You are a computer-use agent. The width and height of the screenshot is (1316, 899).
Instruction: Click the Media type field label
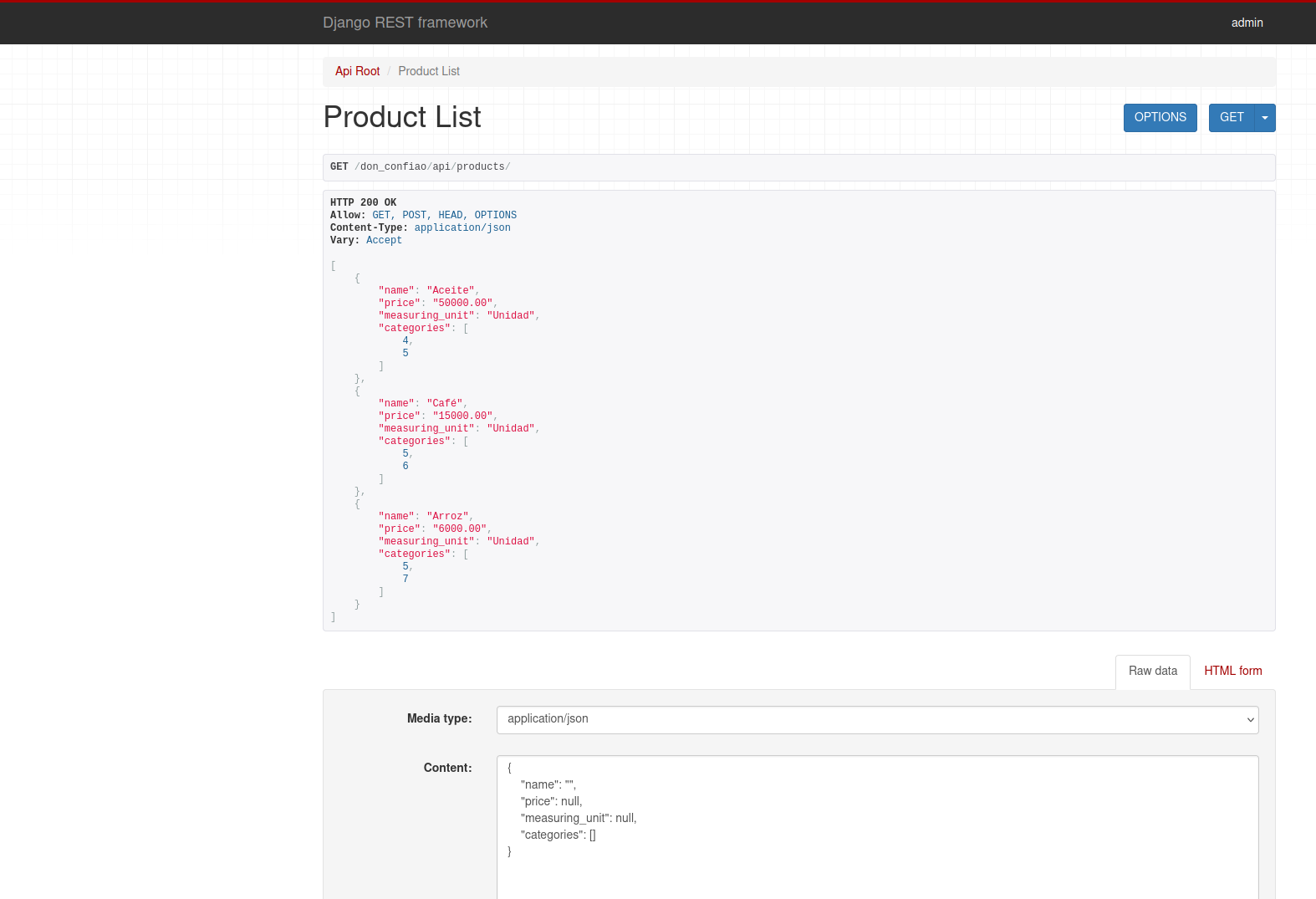[439, 718]
